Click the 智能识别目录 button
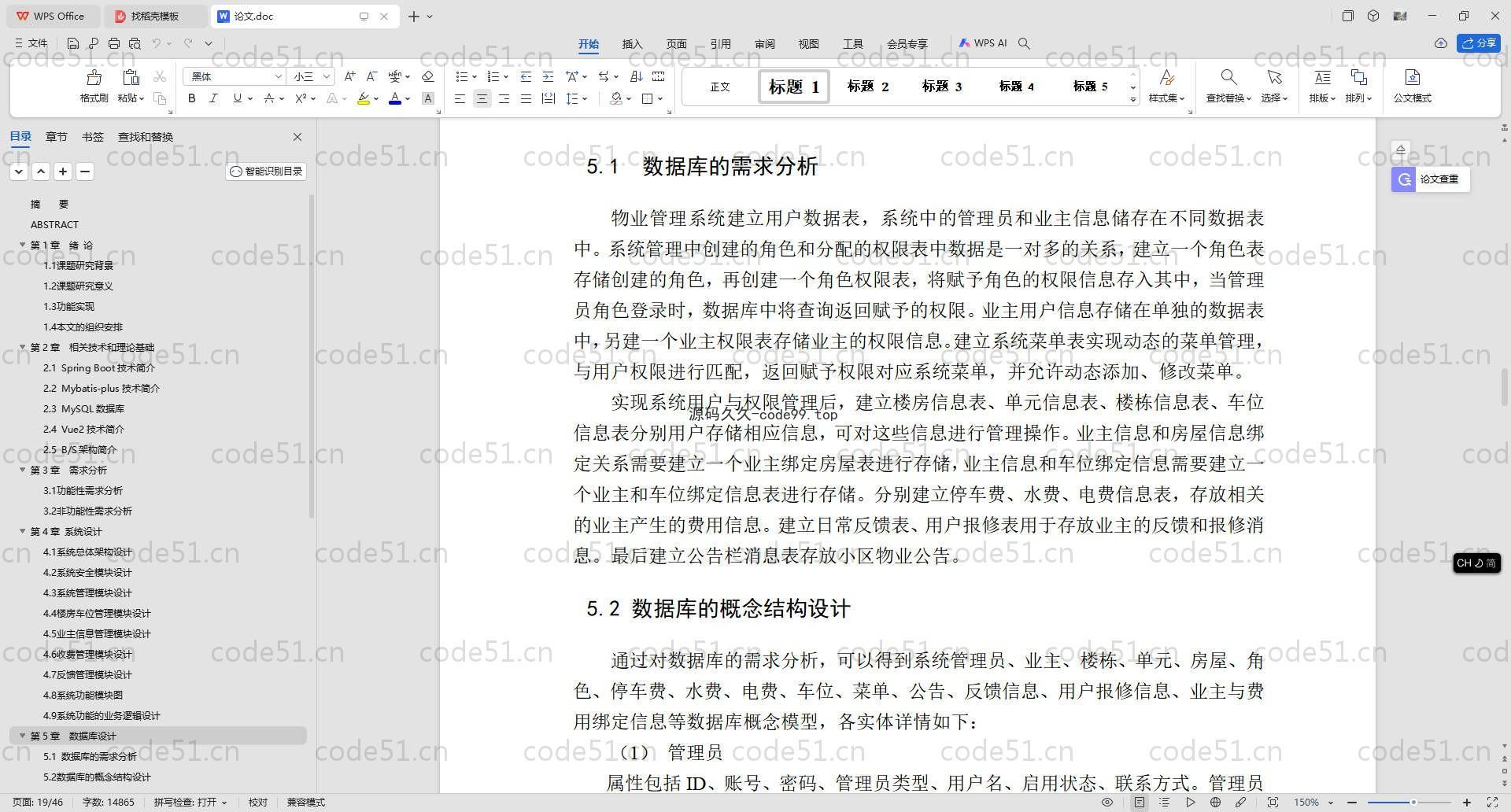Viewport: 1511px width, 812px height. point(266,172)
